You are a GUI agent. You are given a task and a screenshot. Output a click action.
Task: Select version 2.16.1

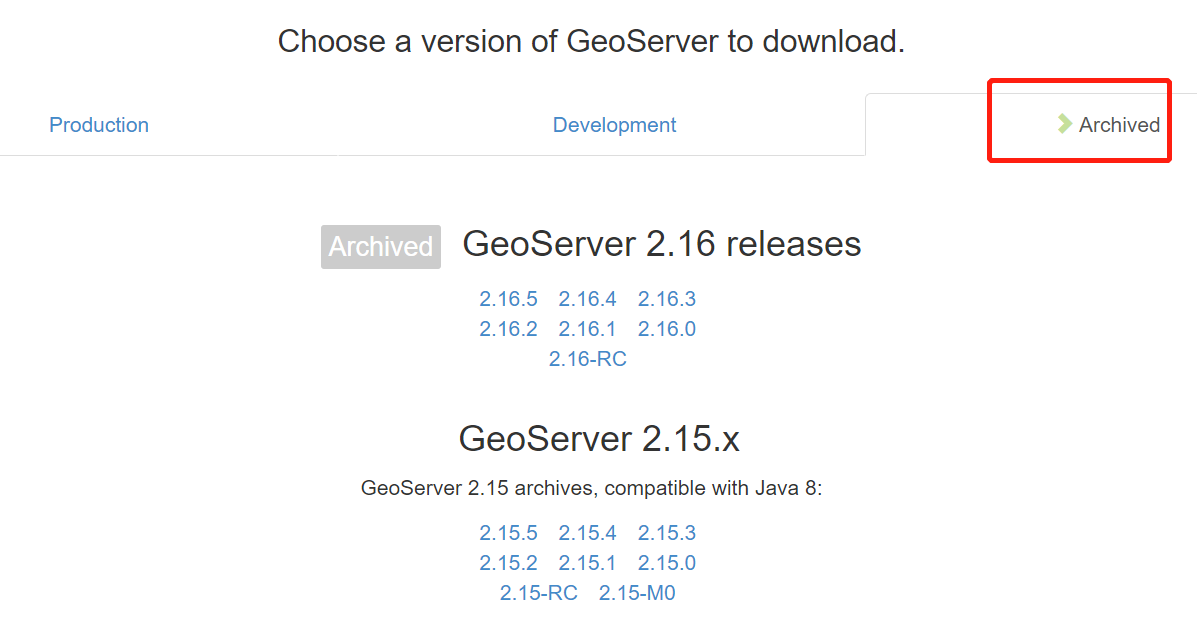(x=587, y=328)
